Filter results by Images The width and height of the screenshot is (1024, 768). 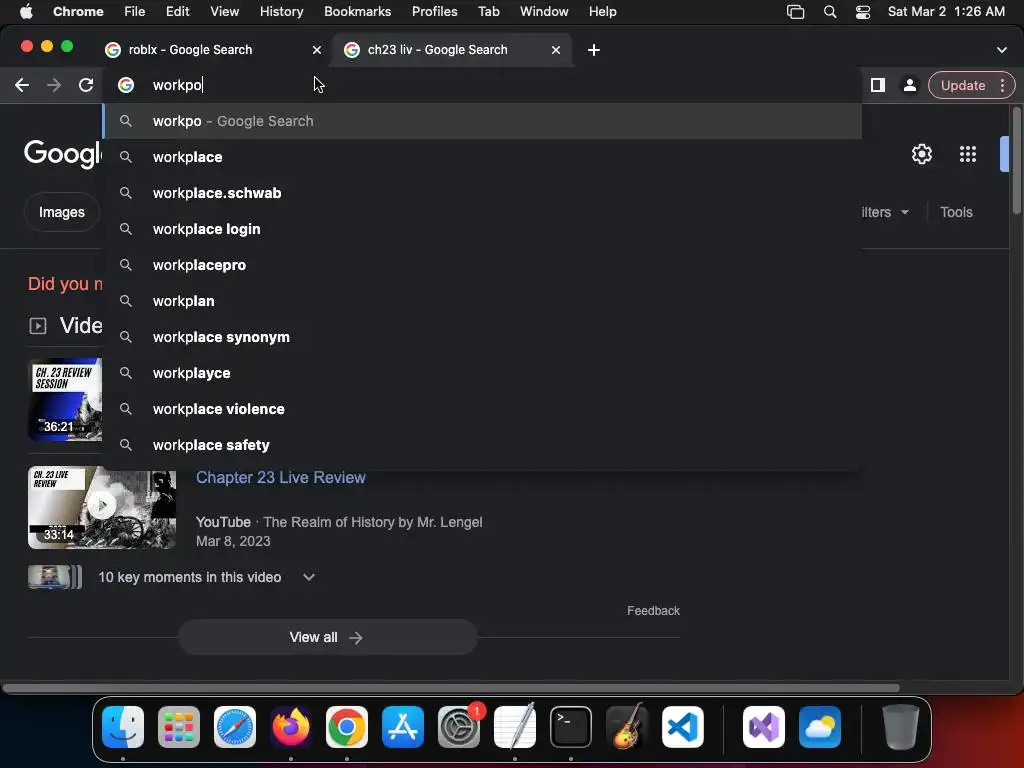tap(61, 212)
